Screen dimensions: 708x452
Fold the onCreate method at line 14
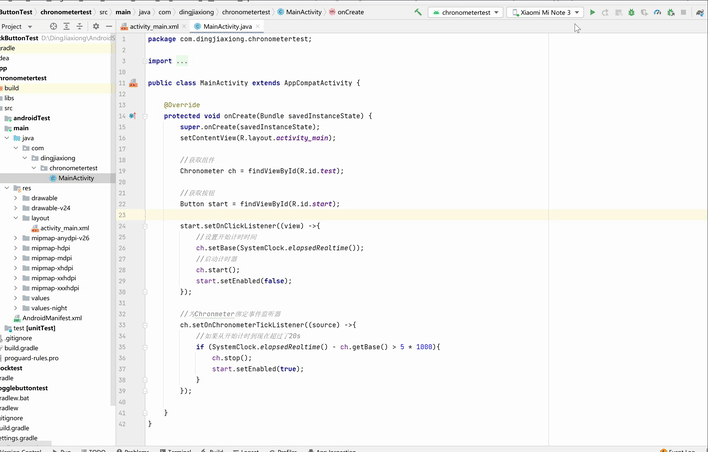coord(145,116)
